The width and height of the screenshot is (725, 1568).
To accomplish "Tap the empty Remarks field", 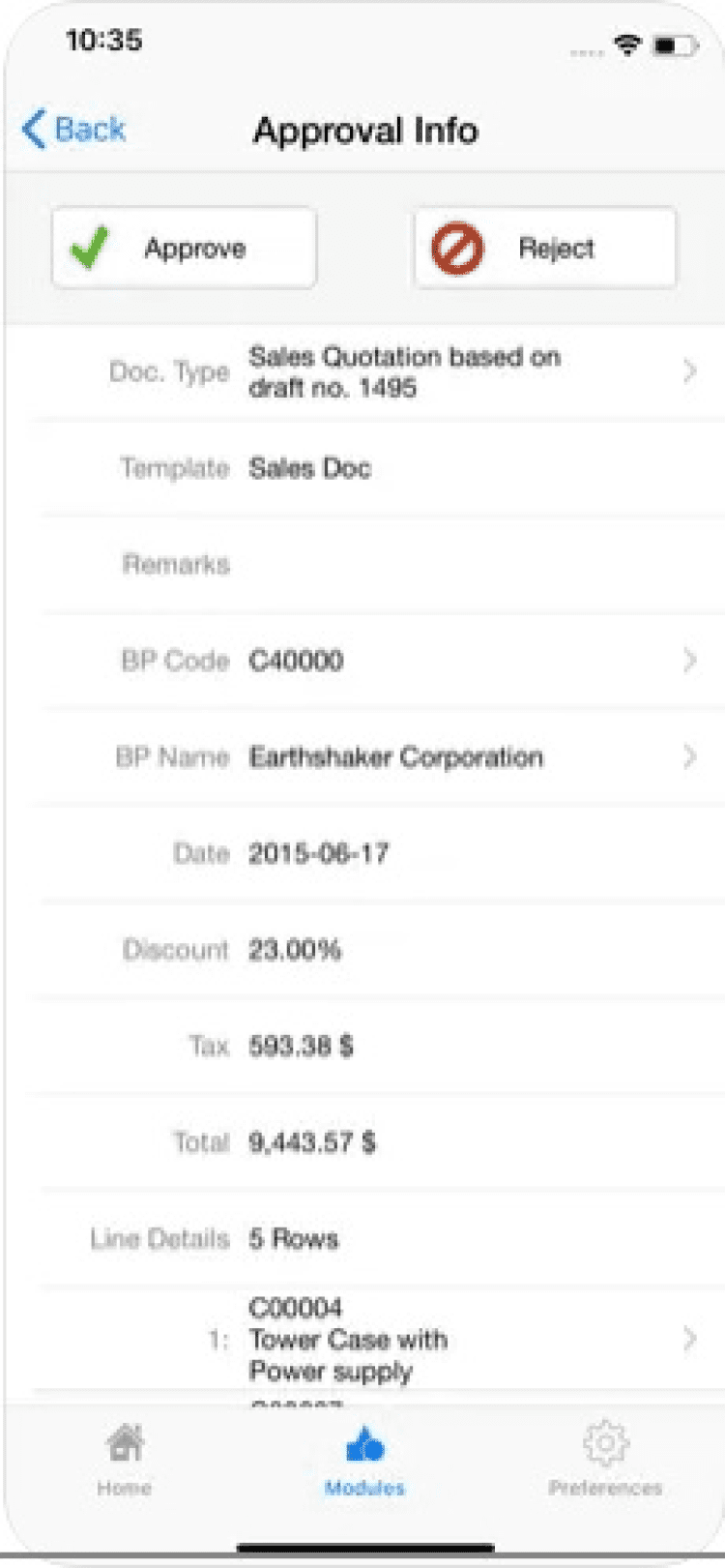I will click(x=464, y=565).
